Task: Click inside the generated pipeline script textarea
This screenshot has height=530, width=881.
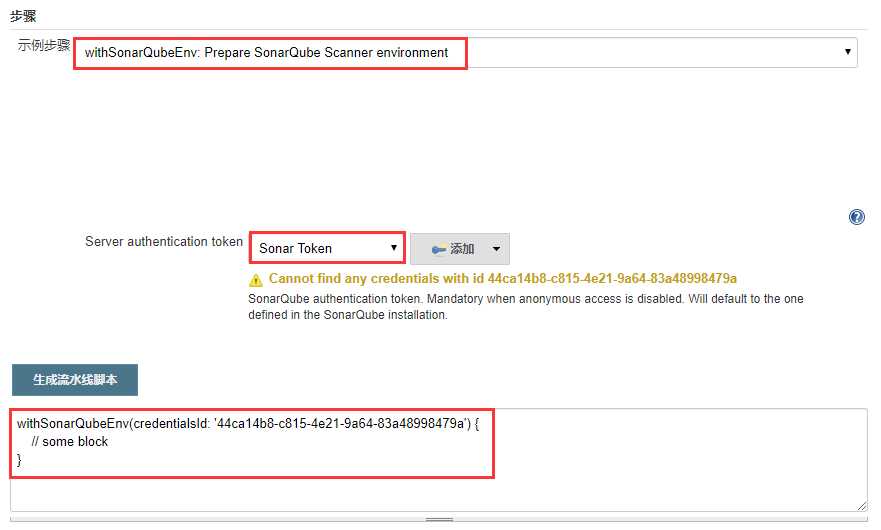Action: (438, 460)
